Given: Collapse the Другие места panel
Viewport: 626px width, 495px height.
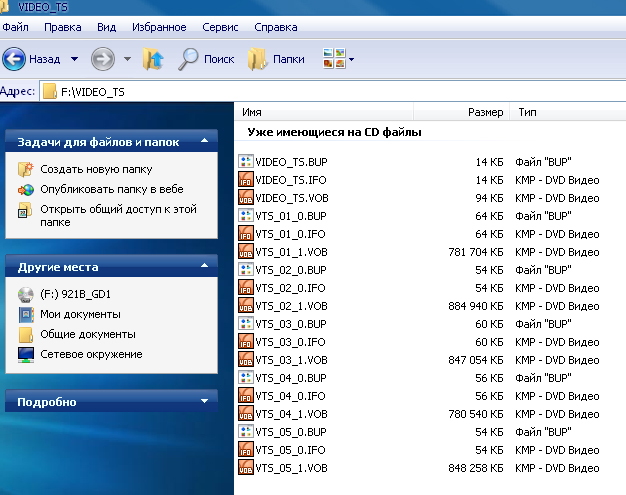Looking at the screenshot, I should point(204,266).
